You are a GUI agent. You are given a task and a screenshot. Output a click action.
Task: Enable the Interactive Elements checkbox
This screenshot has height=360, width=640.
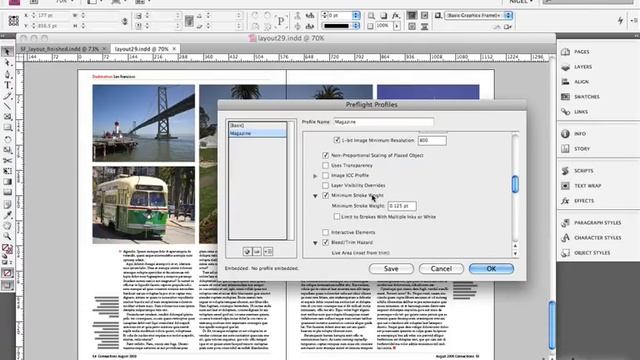[x=325, y=232]
